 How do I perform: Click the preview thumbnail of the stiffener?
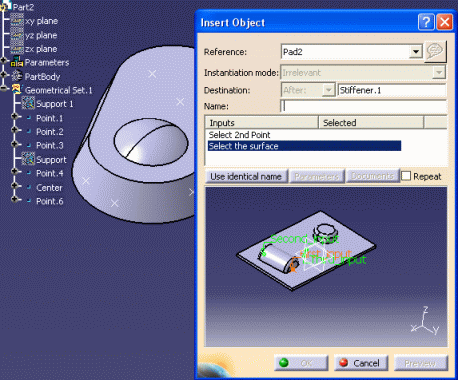point(326,267)
